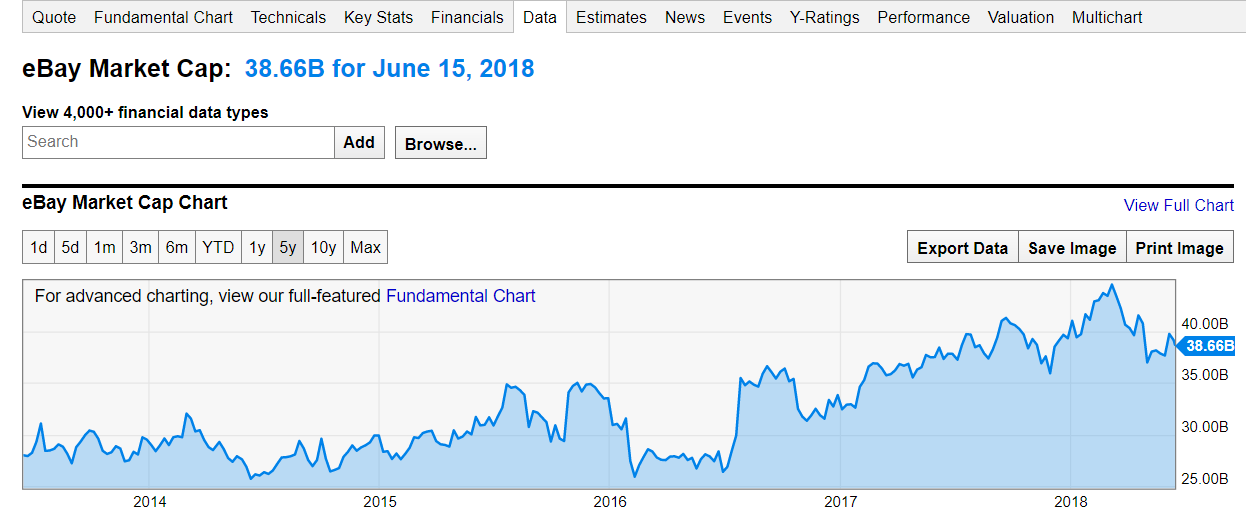This screenshot has width=1246, height=531.
Task: Click Print Image button
Action: [x=1180, y=247]
